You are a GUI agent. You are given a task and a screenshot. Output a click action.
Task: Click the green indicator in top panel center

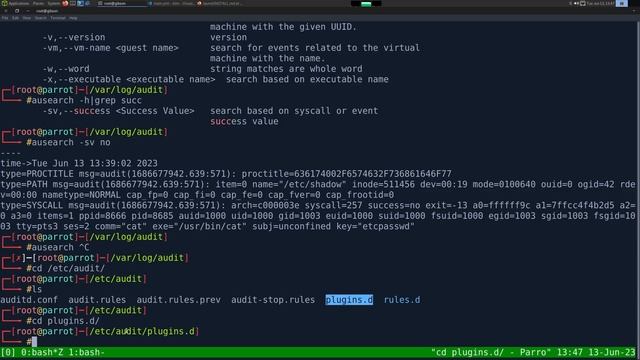[366, 4]
